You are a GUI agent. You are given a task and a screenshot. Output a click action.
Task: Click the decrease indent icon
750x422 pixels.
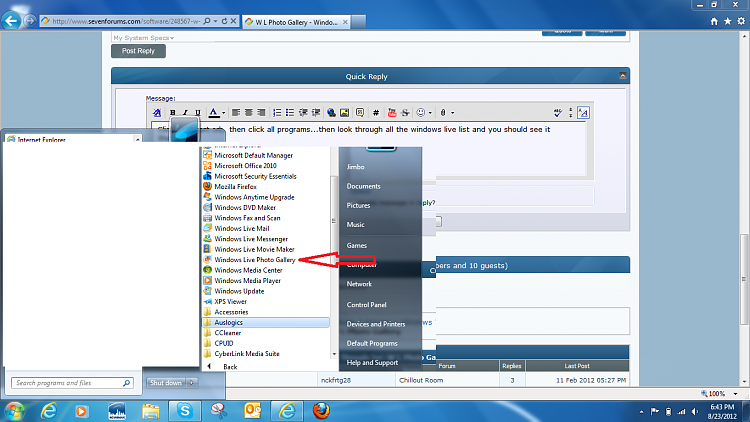[303, 112]
